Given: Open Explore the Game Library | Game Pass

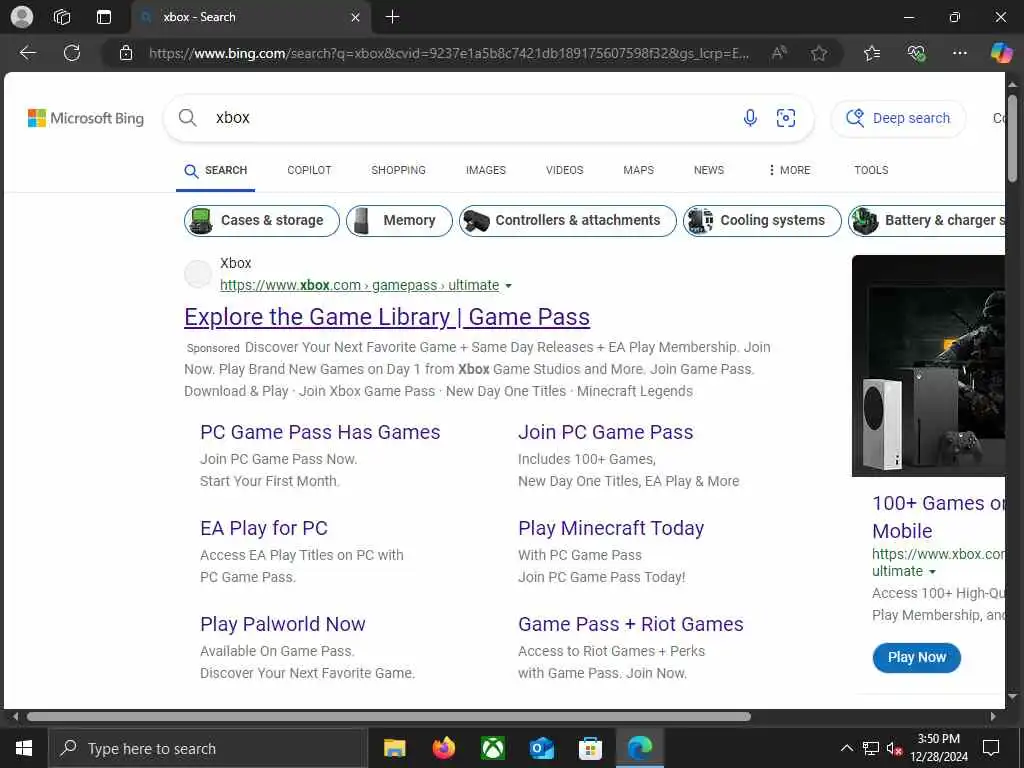Looking at the screenshot, I should [387, 317].
